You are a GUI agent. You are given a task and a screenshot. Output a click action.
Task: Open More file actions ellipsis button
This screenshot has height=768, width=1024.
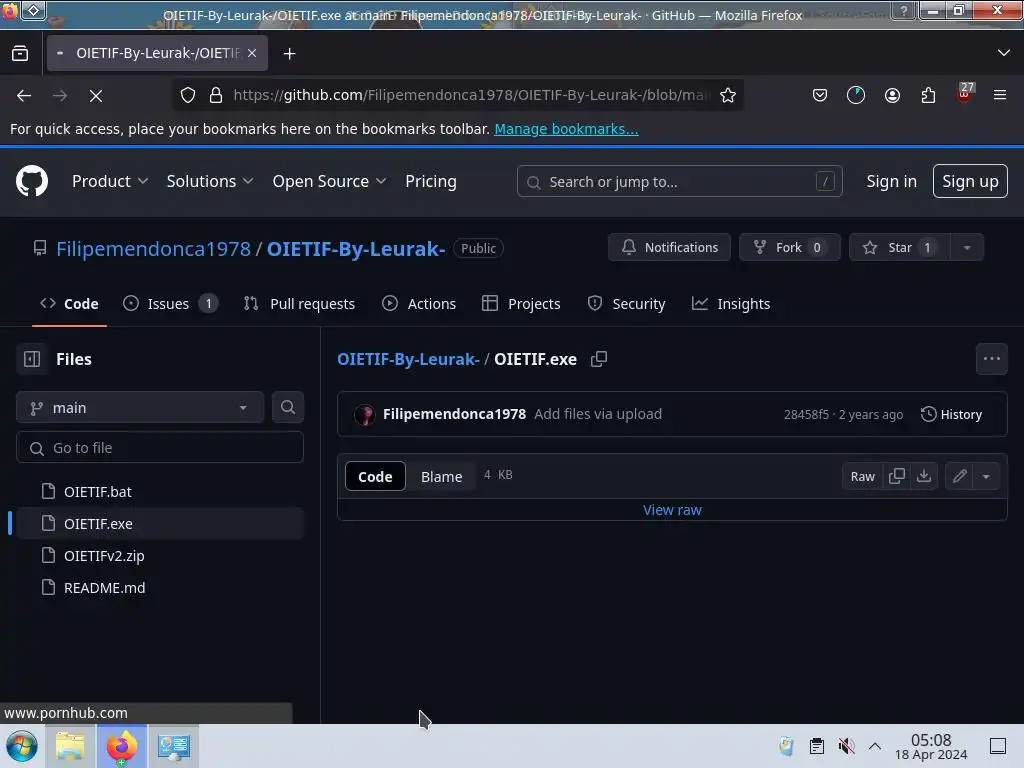(991, 359)
